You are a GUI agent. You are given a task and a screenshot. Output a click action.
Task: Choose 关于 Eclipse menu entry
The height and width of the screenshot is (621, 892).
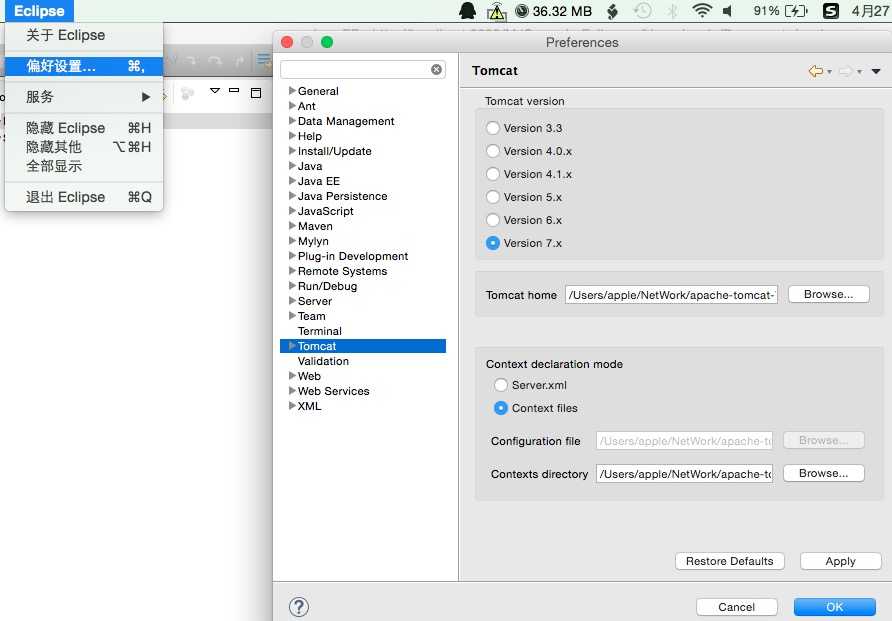point(84,35)
